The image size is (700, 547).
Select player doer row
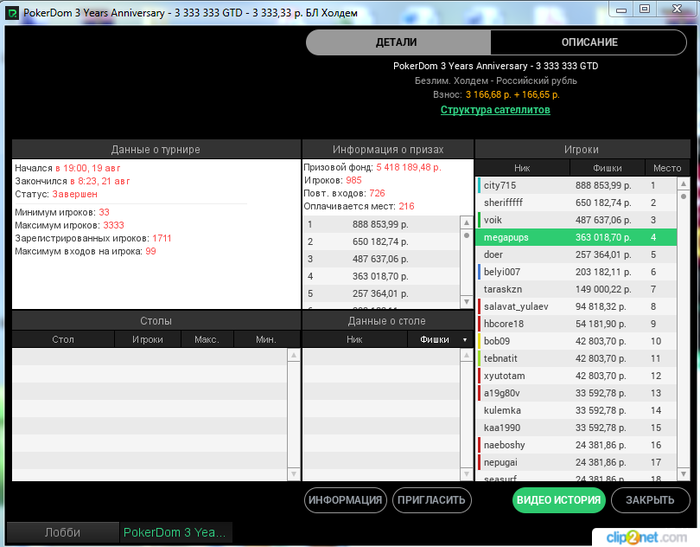click(576, 255)
